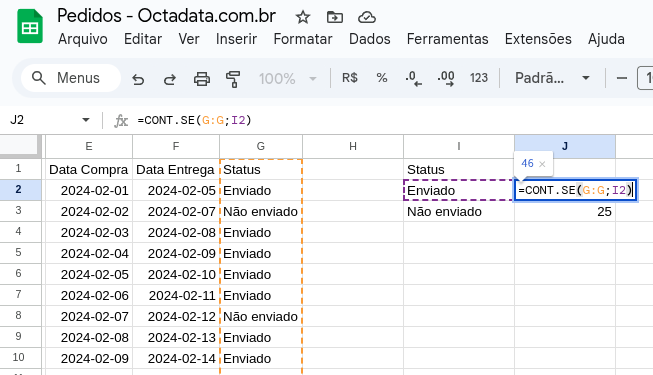Open the Padrã... font dropdown

click(552, 78)
